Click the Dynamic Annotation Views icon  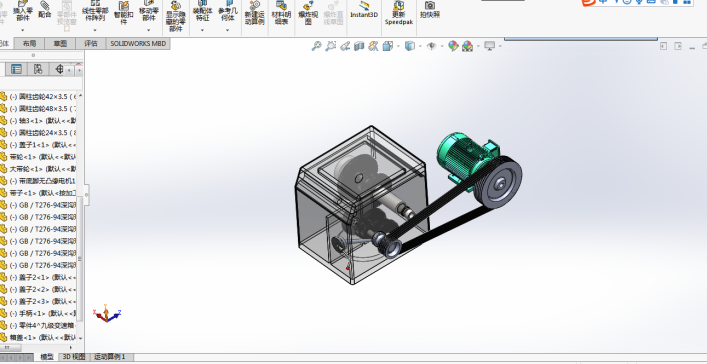pos(373,46)
